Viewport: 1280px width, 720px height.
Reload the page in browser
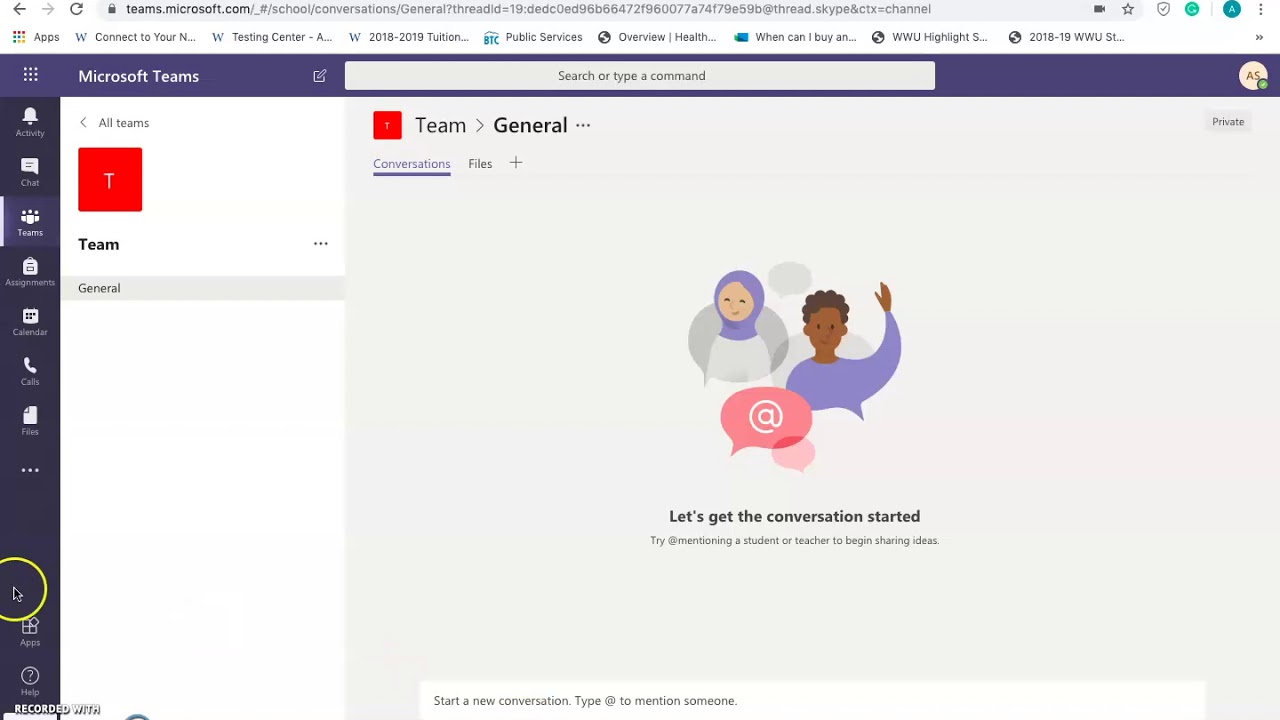(76, 9)
